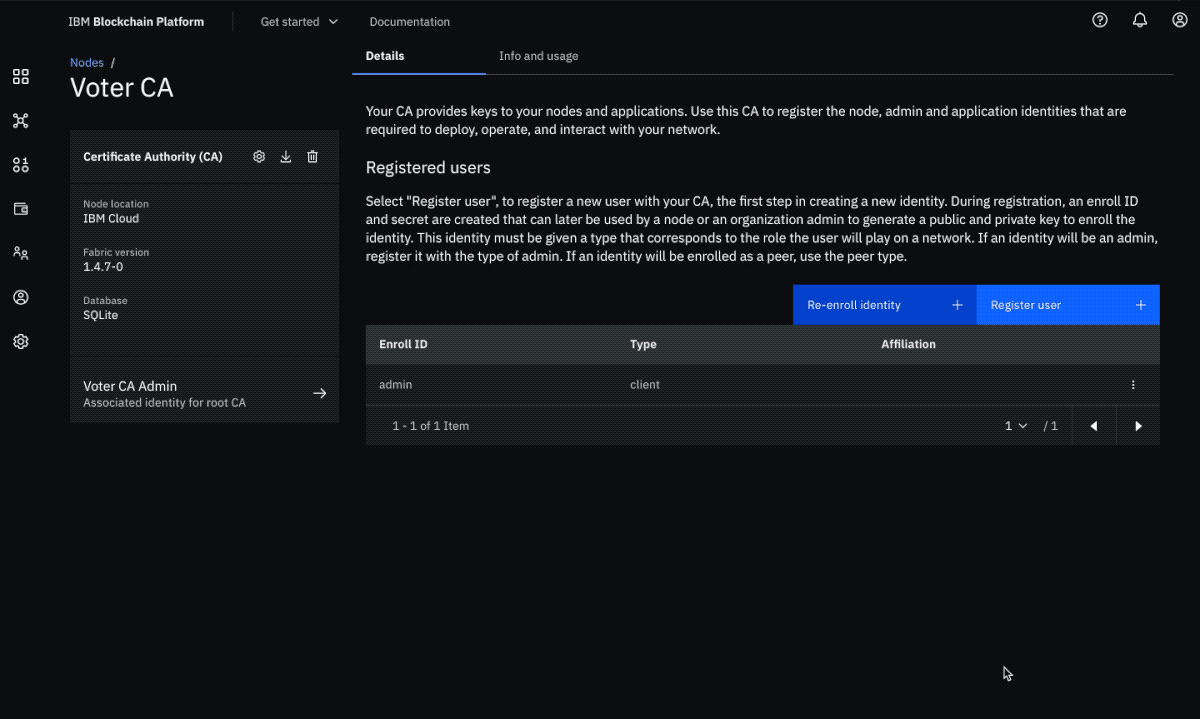Click the Voter CA Admin arrow icon

click(320, 393)
